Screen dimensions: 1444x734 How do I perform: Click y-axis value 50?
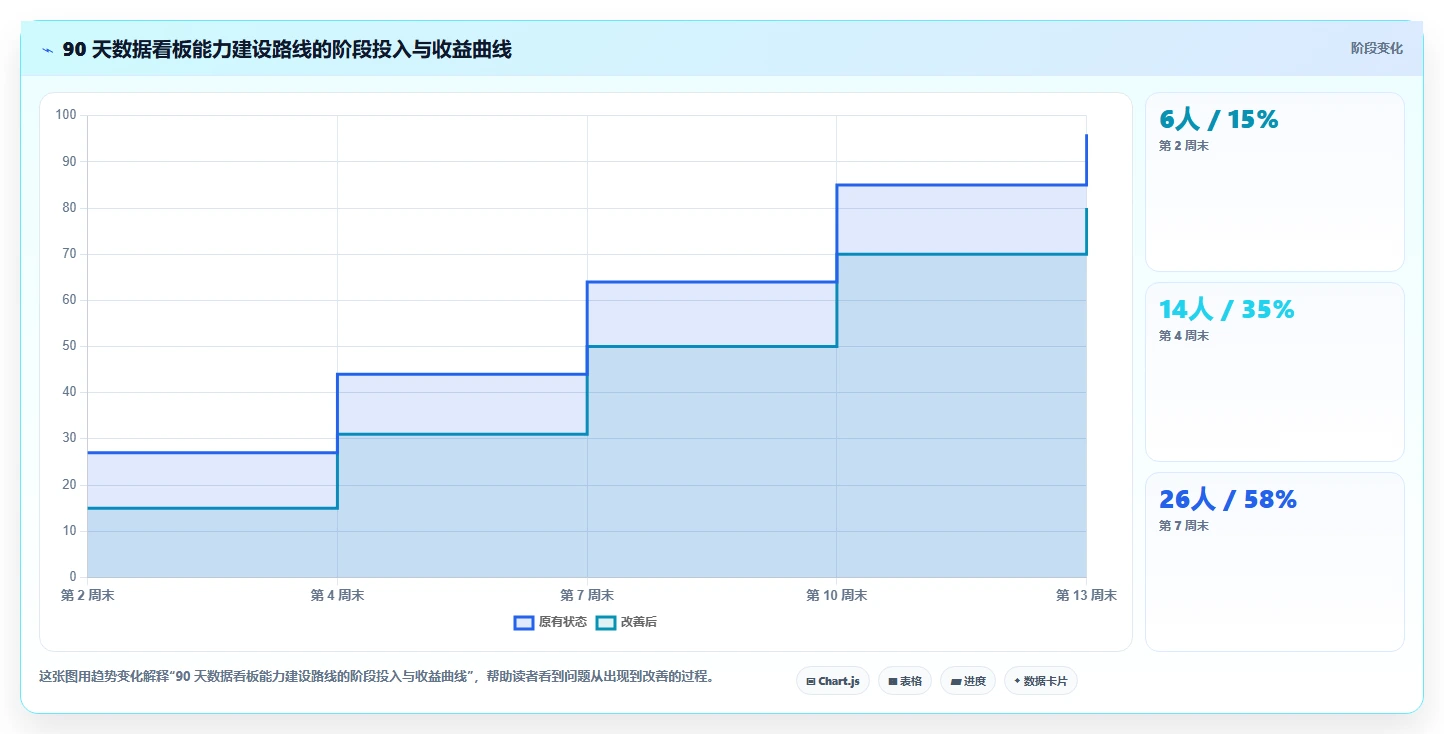click(x=69, y=346)
